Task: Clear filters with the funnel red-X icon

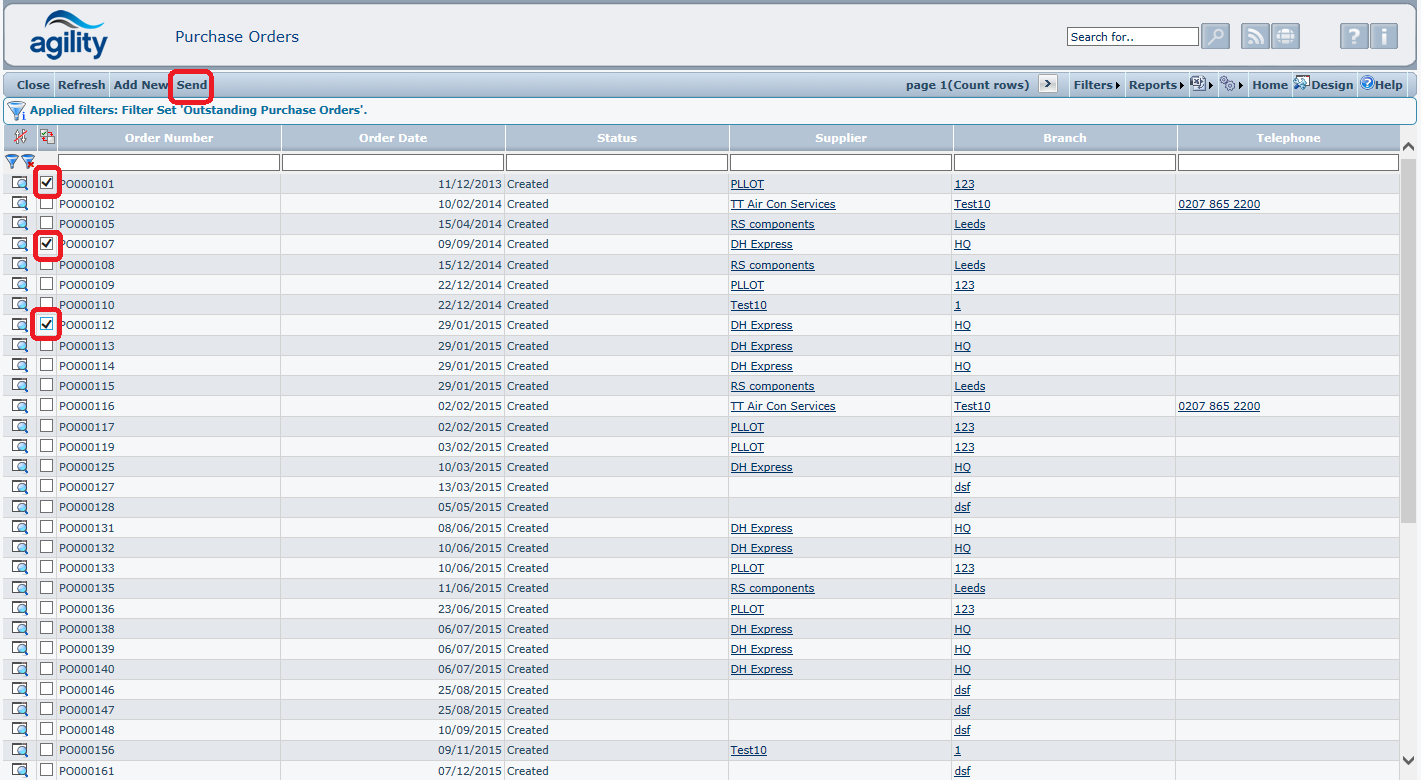Action: click(29, 161)
